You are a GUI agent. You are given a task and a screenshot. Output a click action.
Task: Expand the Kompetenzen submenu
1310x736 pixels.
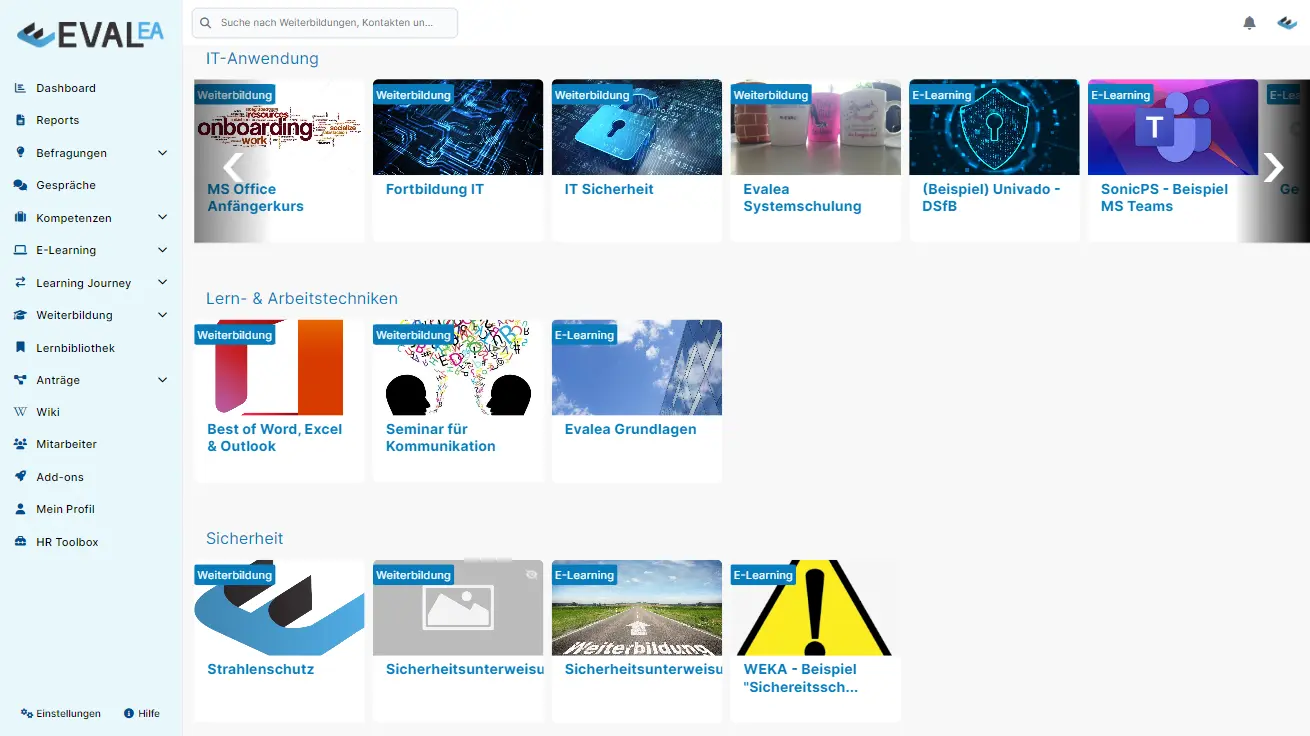point(163,218)
